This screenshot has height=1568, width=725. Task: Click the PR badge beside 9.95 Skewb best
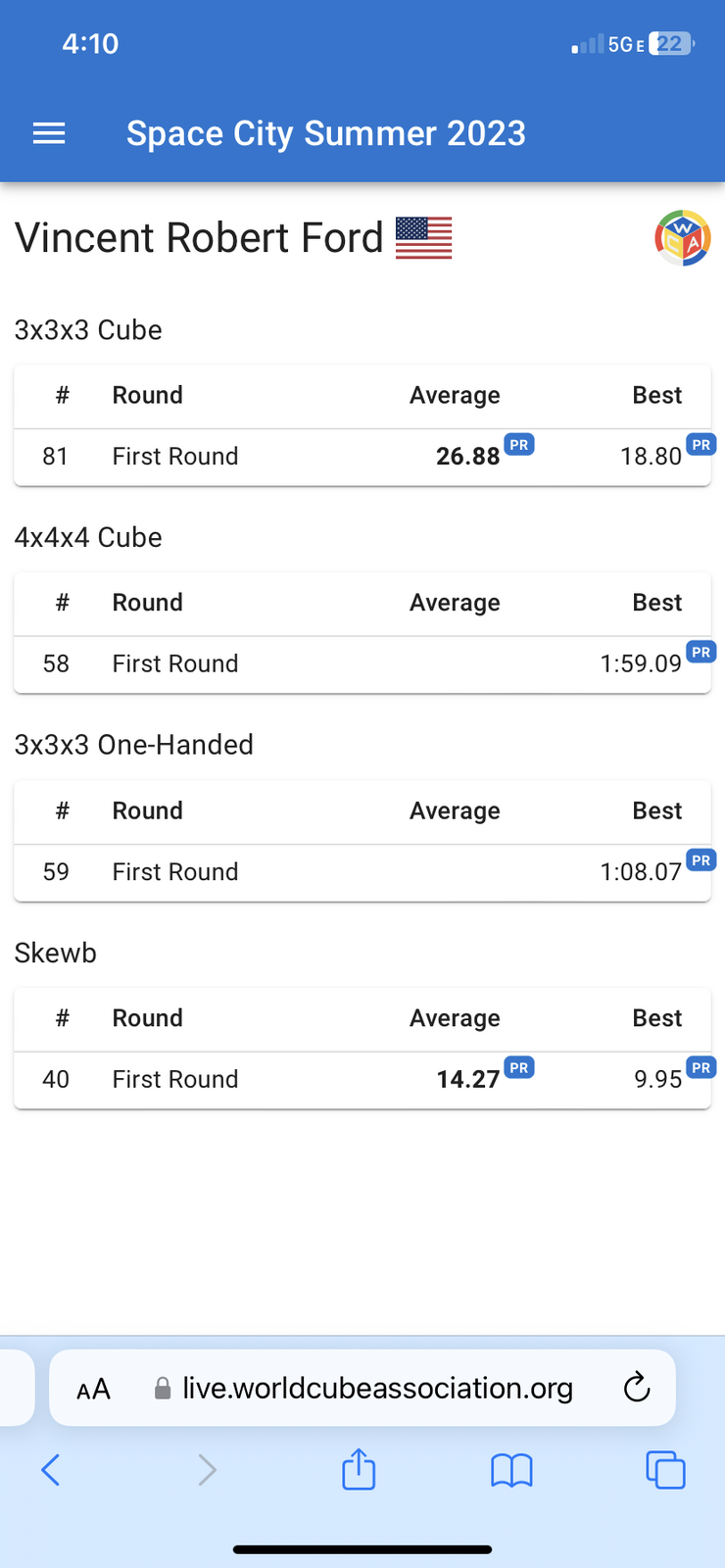[701, 1067]
